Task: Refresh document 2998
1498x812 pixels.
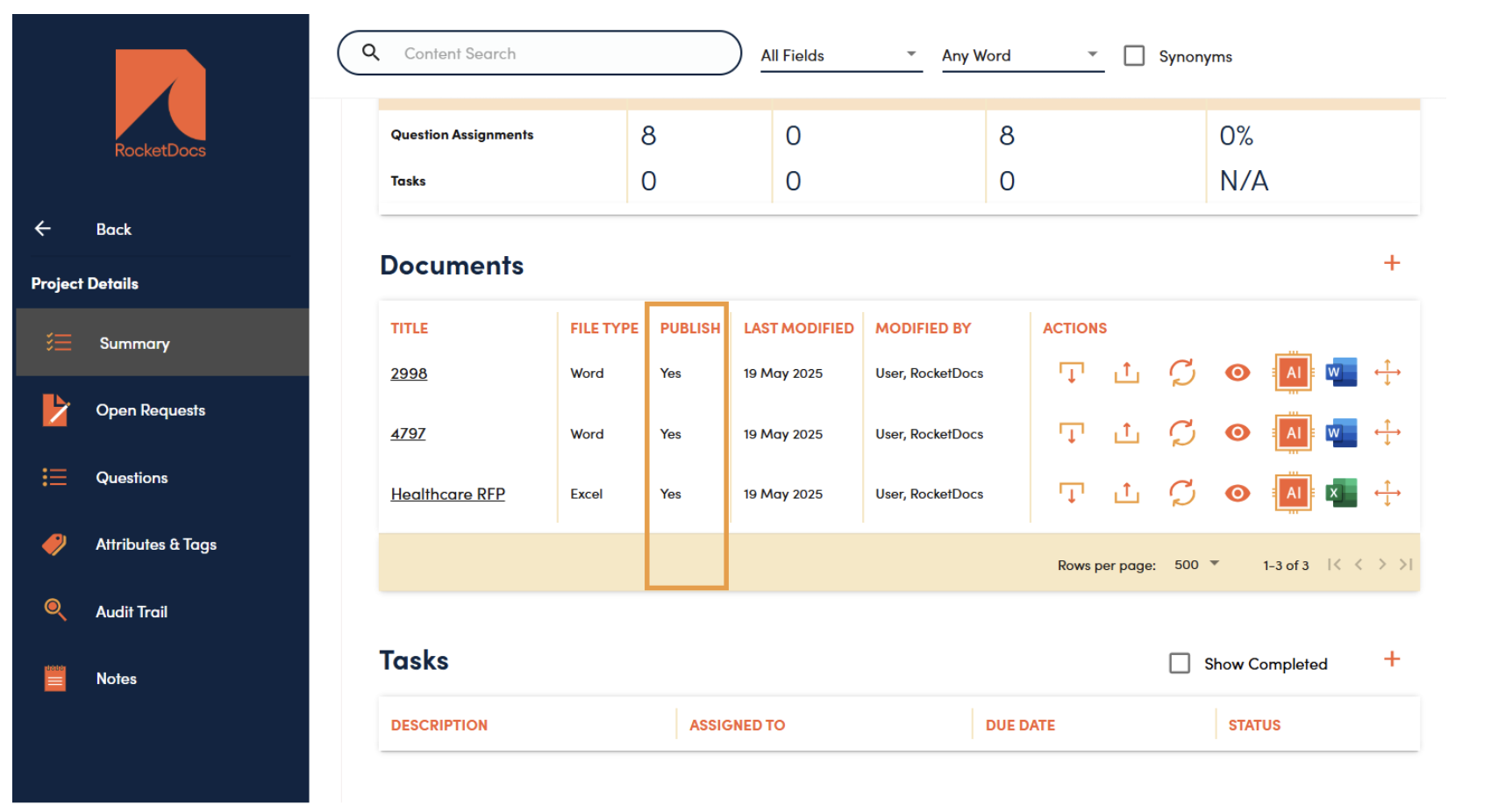Action: 1182,373
